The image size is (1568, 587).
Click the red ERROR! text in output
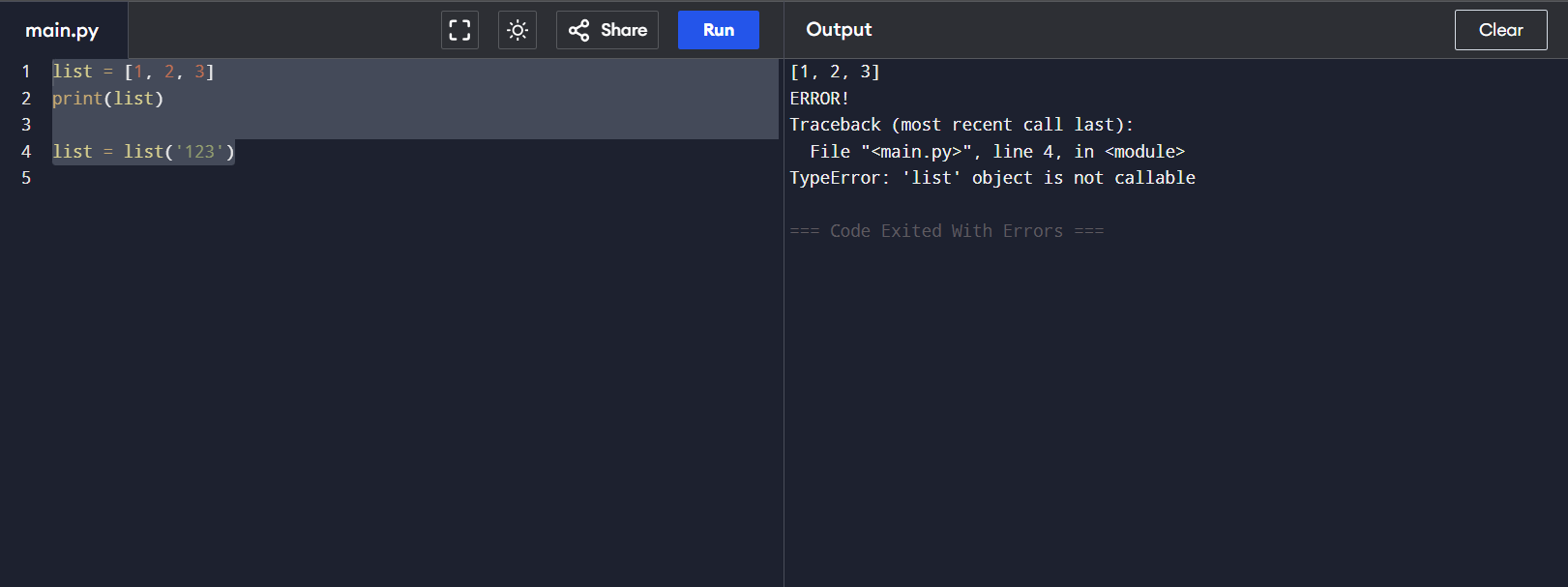[819, 99]
